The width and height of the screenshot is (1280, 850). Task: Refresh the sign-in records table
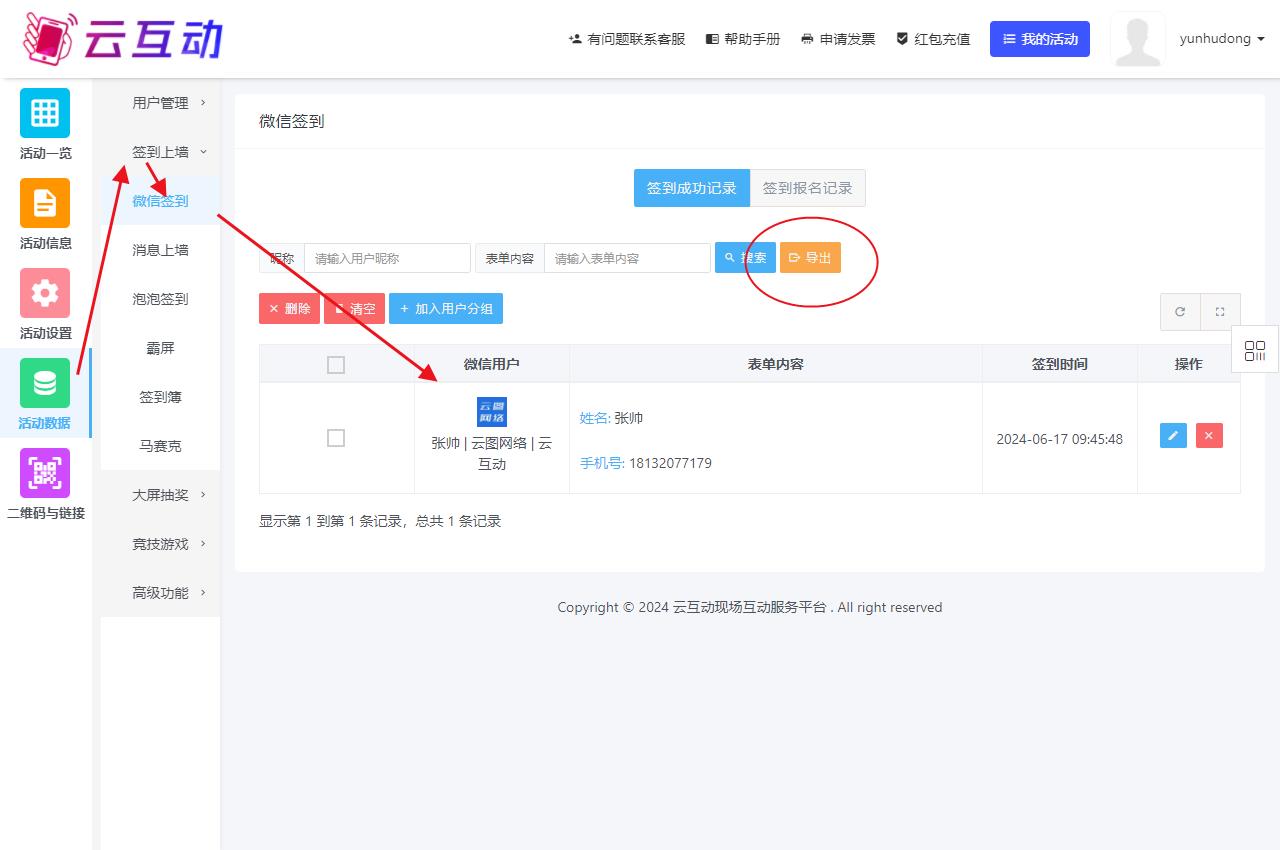(x=1180, y=312)
